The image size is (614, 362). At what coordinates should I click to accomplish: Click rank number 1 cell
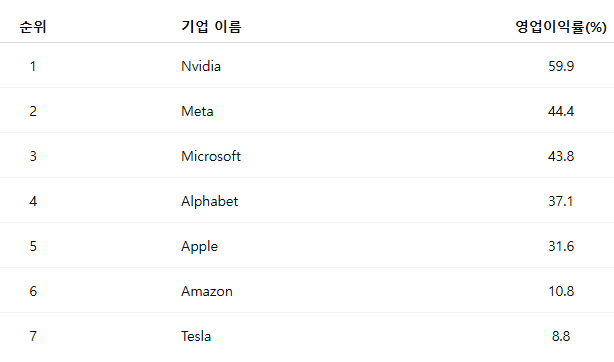tap(33, 66)
